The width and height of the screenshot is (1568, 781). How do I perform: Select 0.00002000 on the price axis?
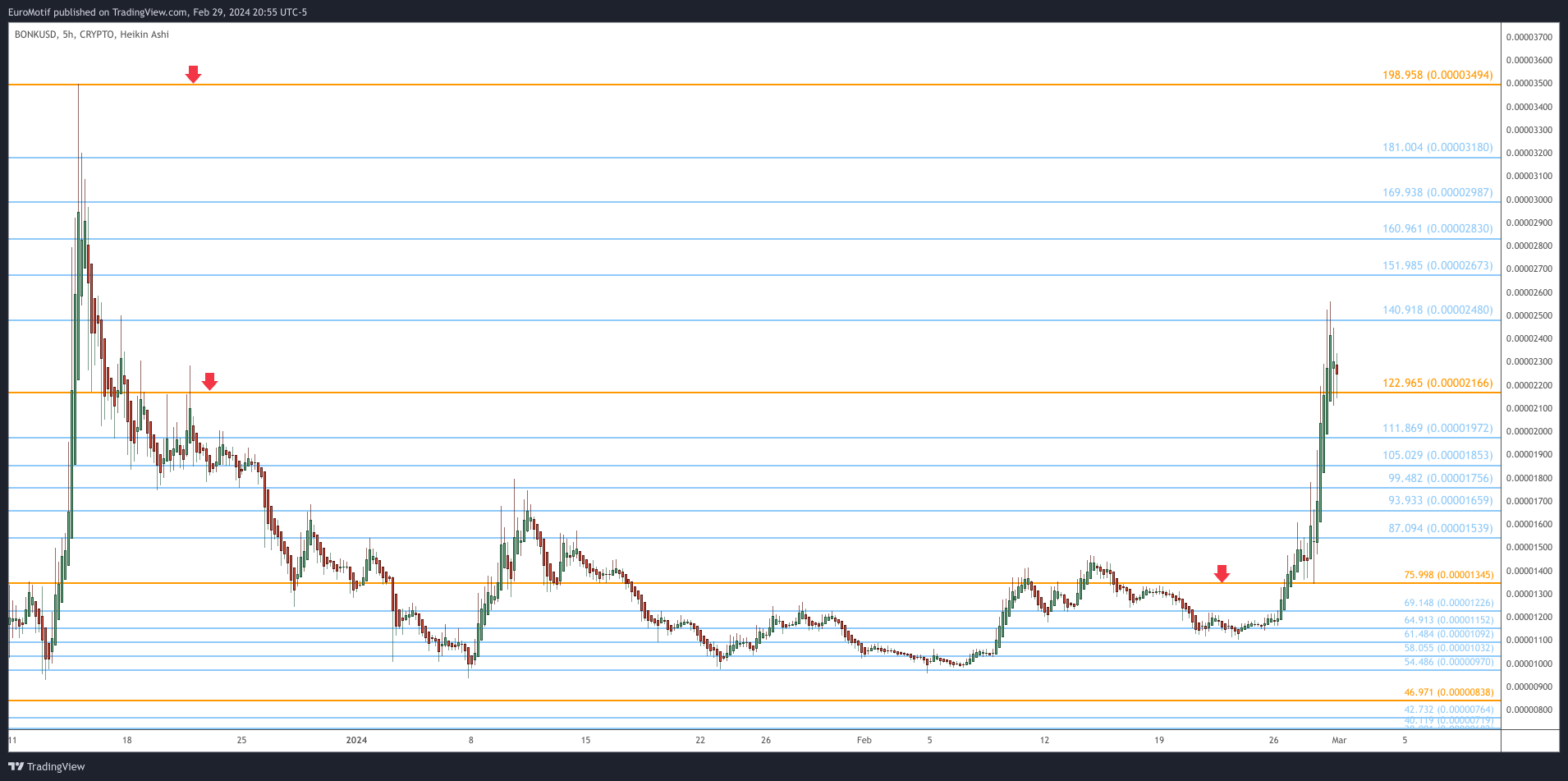click(1529, 432)
